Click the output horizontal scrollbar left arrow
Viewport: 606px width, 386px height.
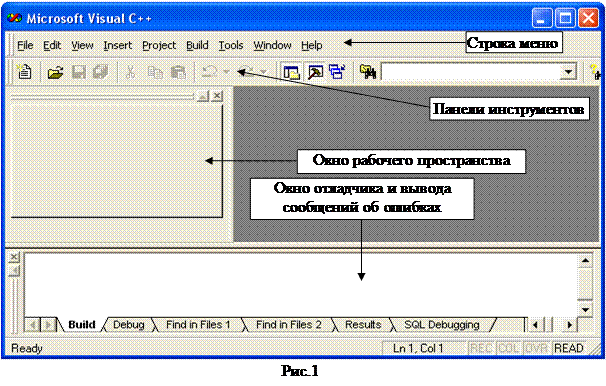tap(535, 325)
